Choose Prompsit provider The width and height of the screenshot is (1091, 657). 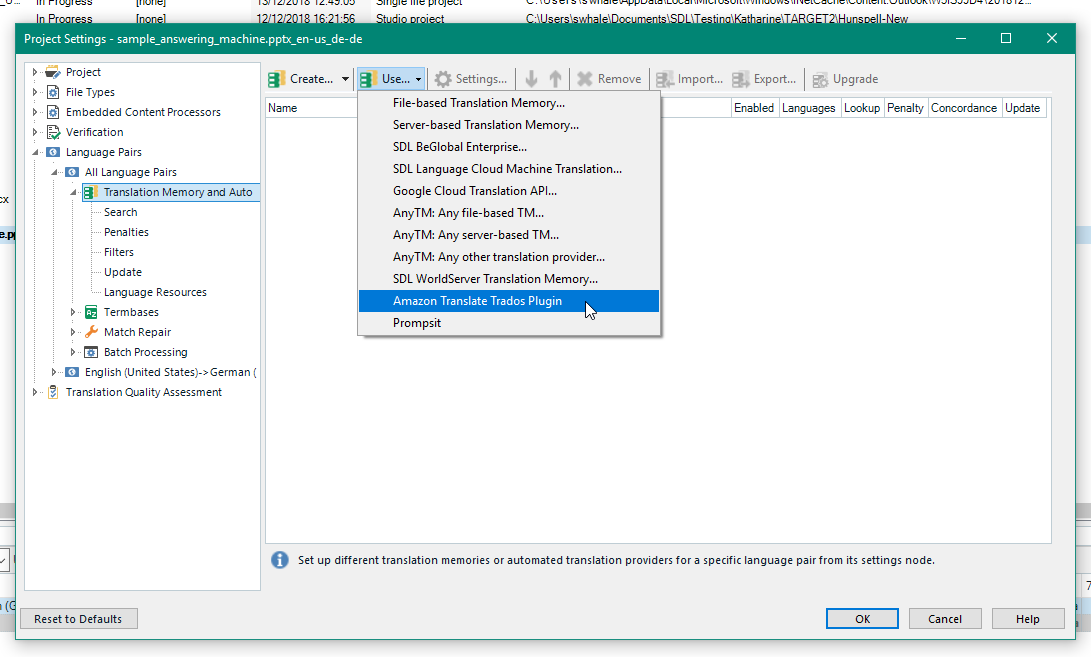(509, 323)
